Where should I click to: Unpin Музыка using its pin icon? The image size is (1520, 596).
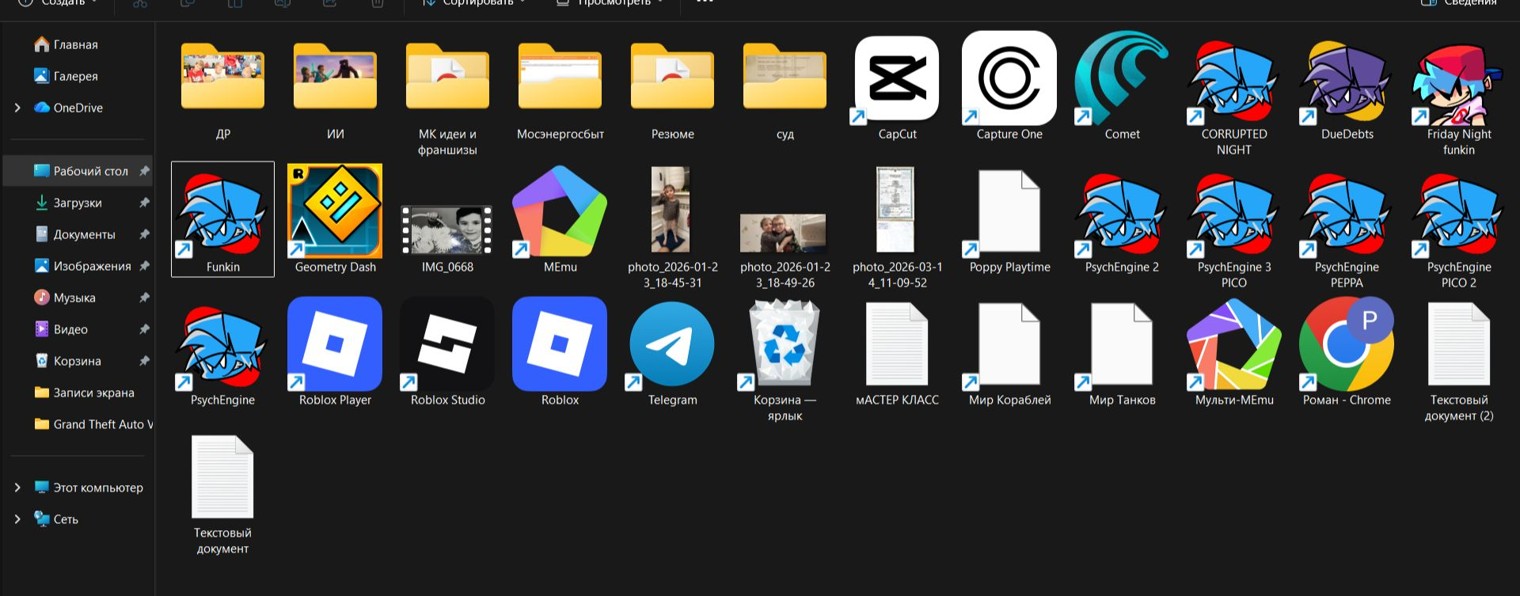coord(144,298)
